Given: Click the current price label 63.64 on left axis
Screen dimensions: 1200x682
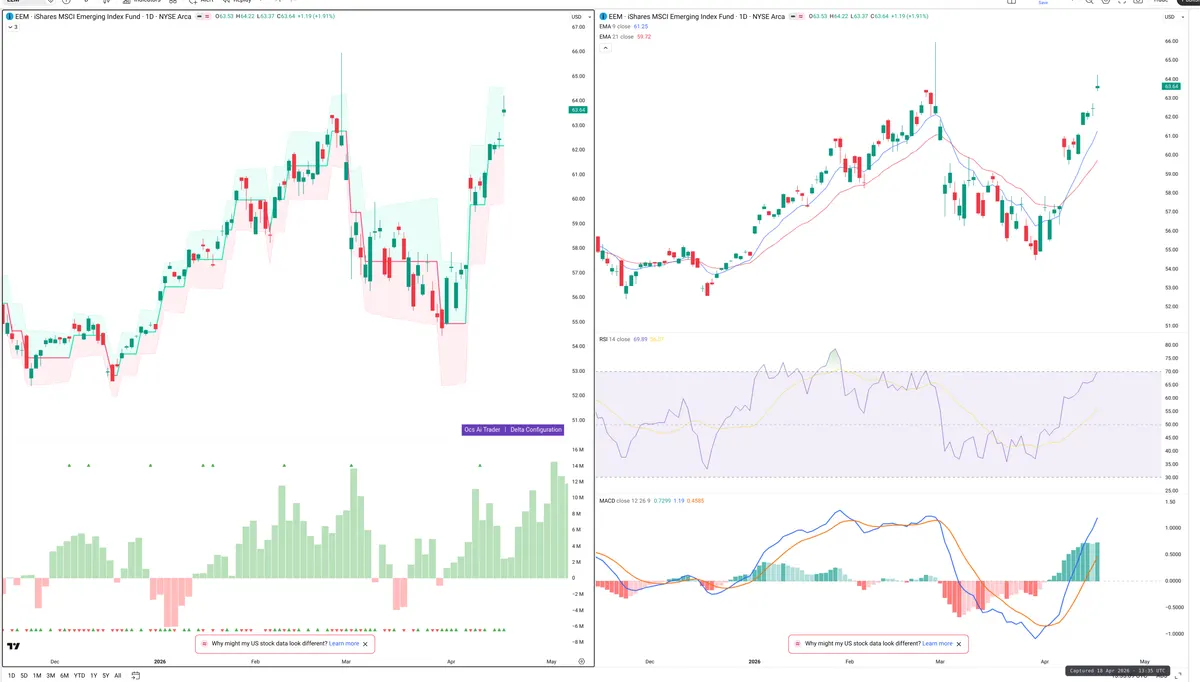Looking at the screenshot, I should (577, 110).
